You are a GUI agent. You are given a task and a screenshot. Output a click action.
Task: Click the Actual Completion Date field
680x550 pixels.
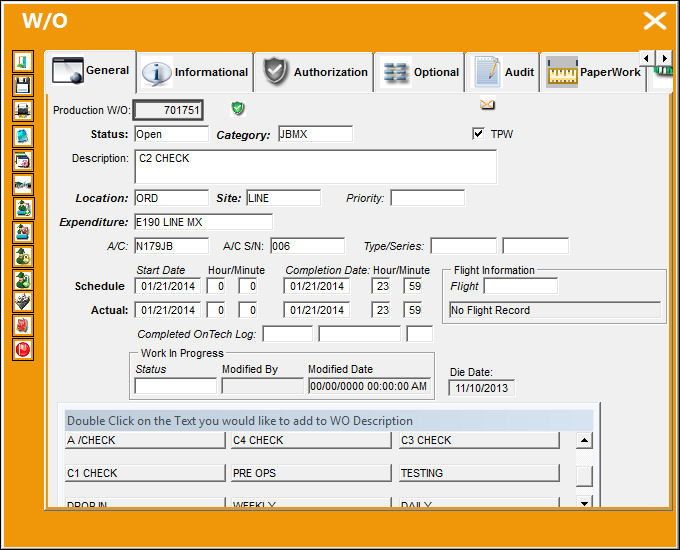point(317,310)
